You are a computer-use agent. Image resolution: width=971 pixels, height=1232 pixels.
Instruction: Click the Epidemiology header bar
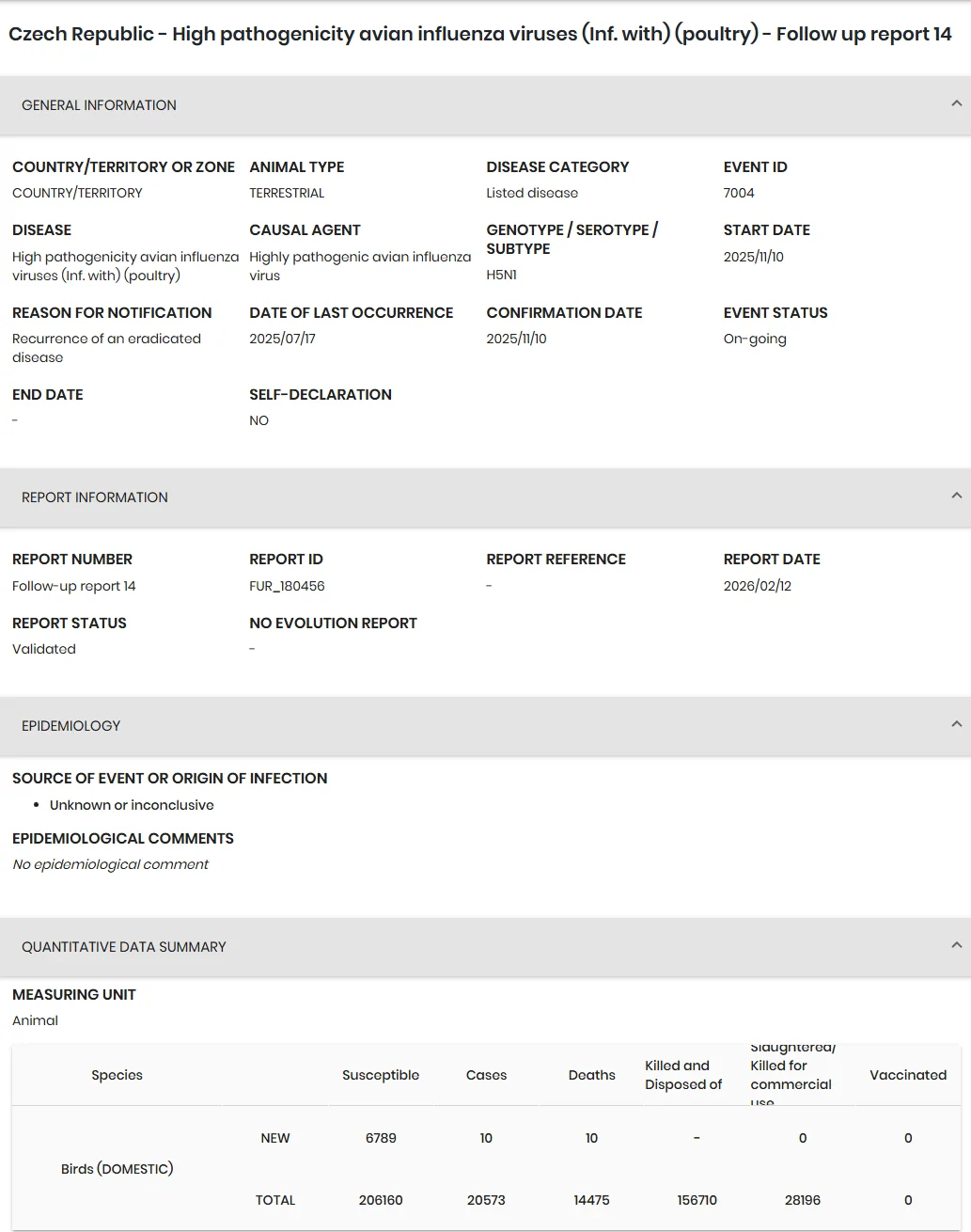click(x=485, y=726)
